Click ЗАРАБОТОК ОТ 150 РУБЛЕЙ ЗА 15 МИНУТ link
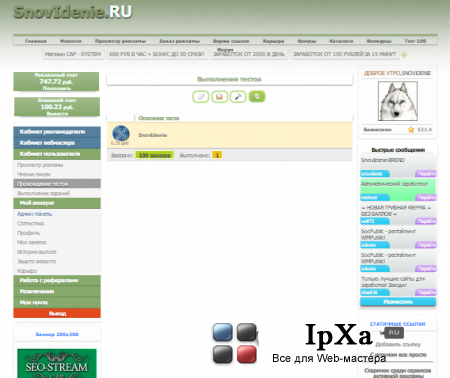Viewport: 450px width, 378px height. [x=345, y=54]
